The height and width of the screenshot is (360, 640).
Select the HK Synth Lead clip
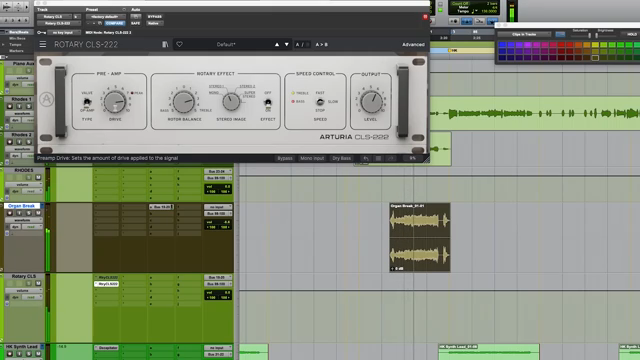point(489,352)
